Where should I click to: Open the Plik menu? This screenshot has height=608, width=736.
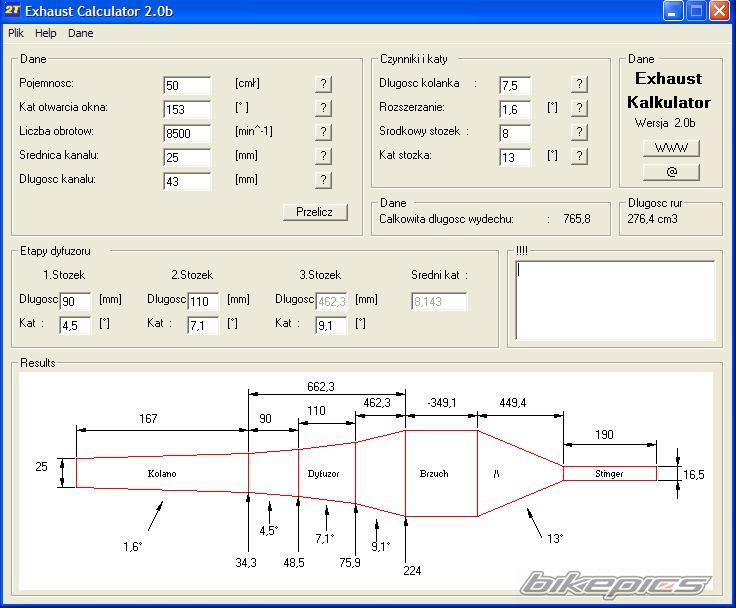(16, 33)
